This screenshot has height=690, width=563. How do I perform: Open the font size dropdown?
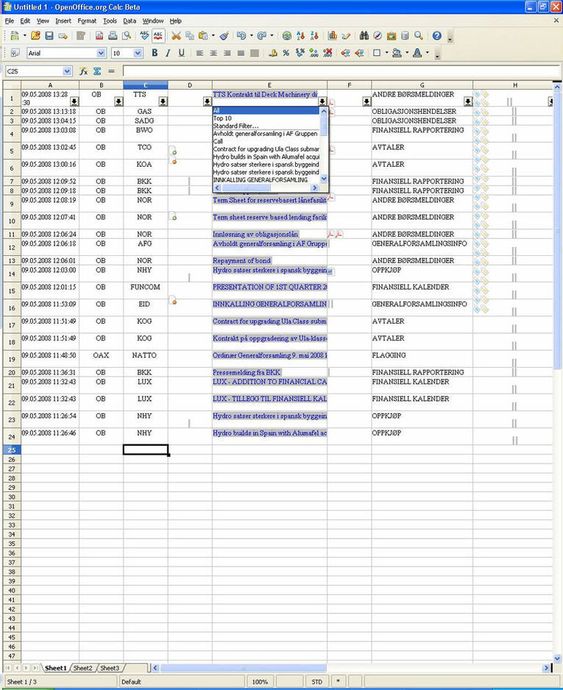pos(137,53)
